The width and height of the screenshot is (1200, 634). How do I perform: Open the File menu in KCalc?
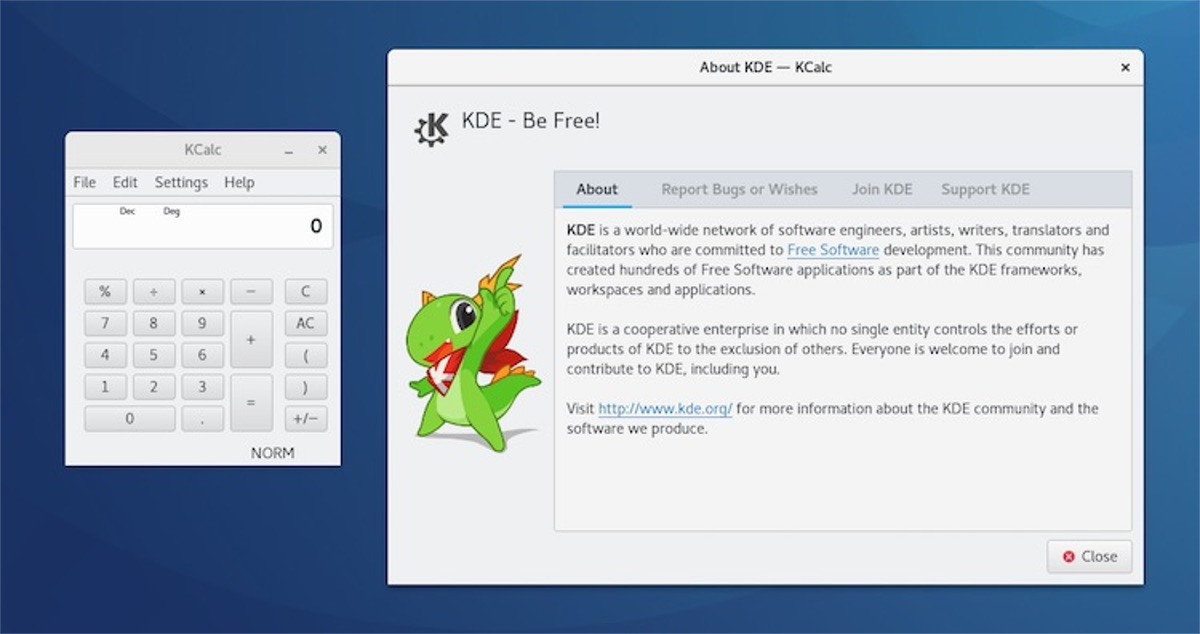pyautogui.click(x=85, y=182)
